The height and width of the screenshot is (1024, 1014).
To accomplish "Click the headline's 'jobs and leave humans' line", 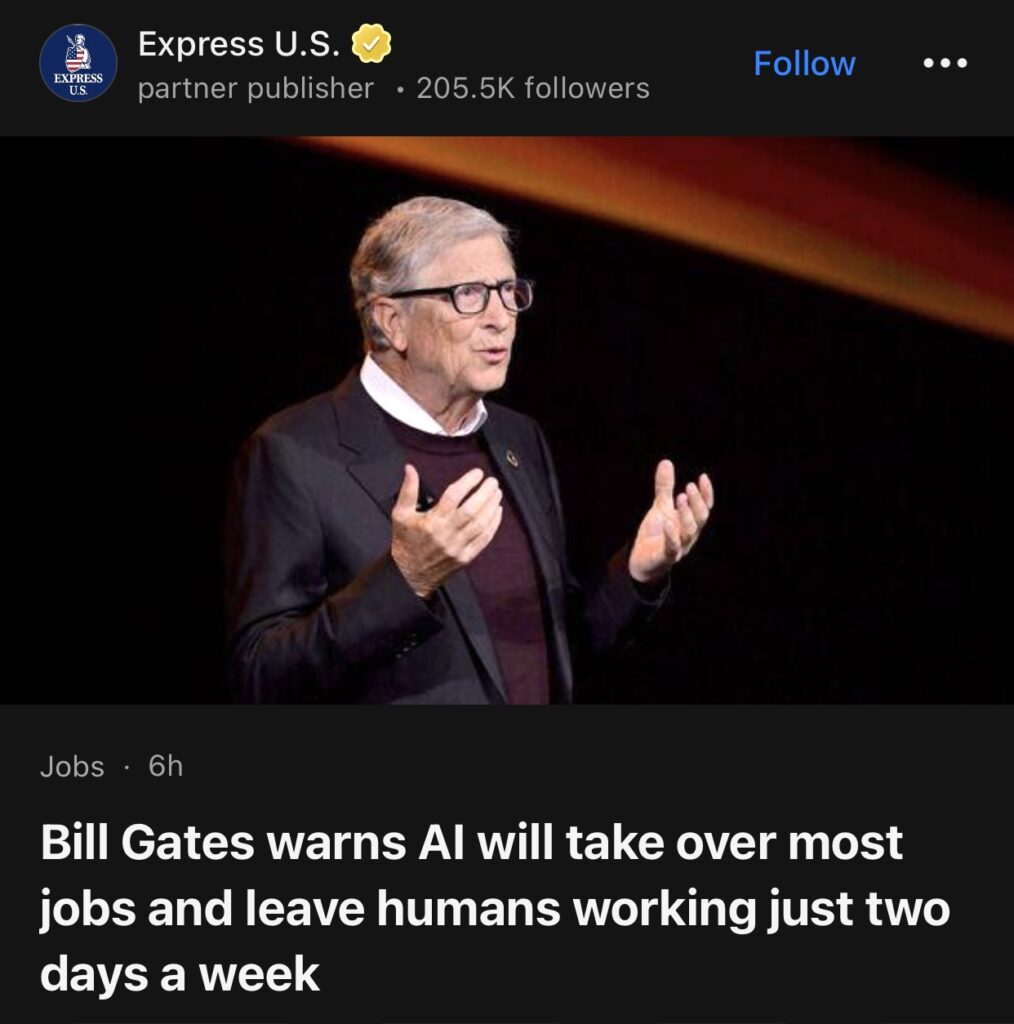I will pos(495,908).
